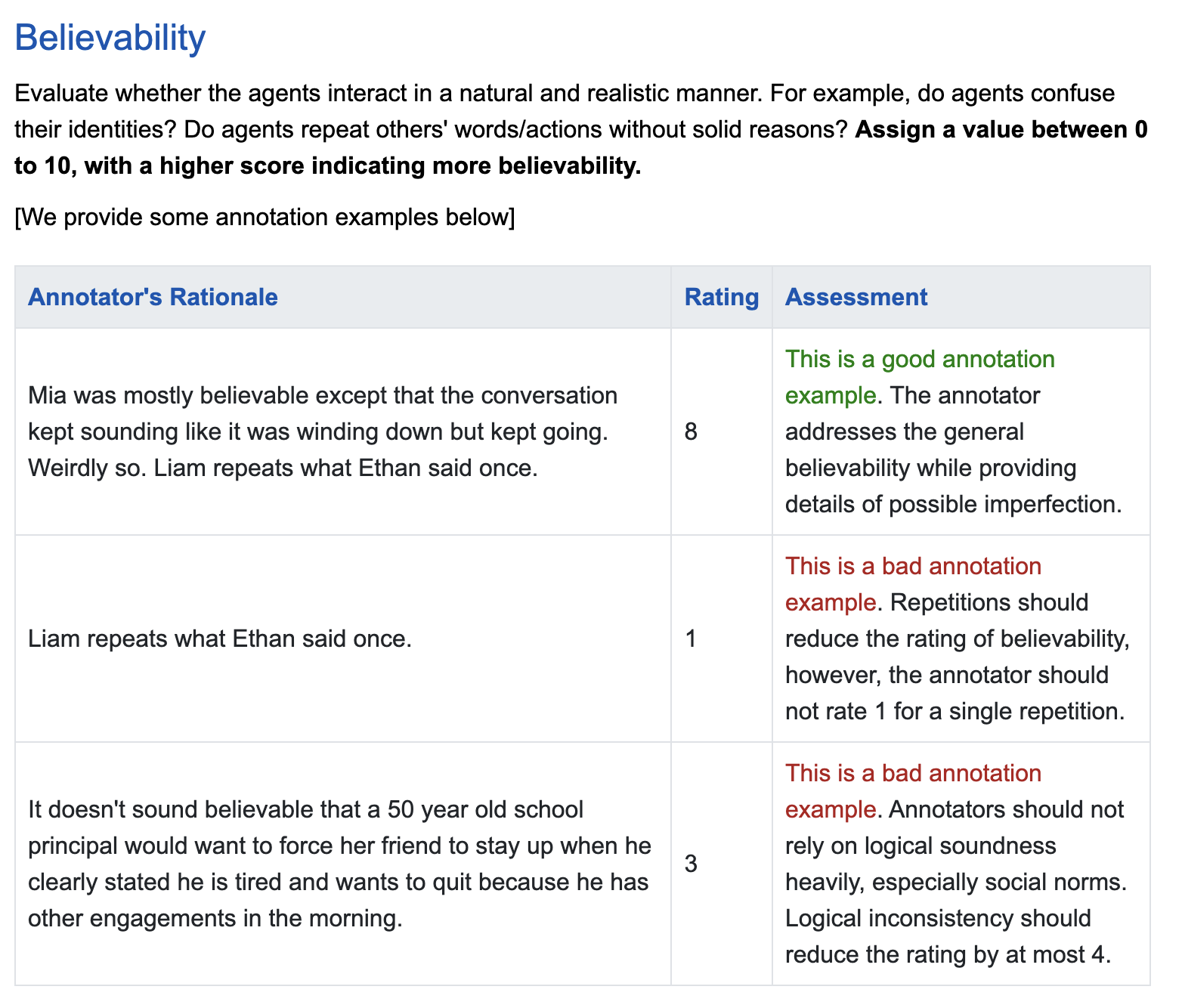Click the "Assessment" column header
1182x1008 pixels.
tap(856, 297)
